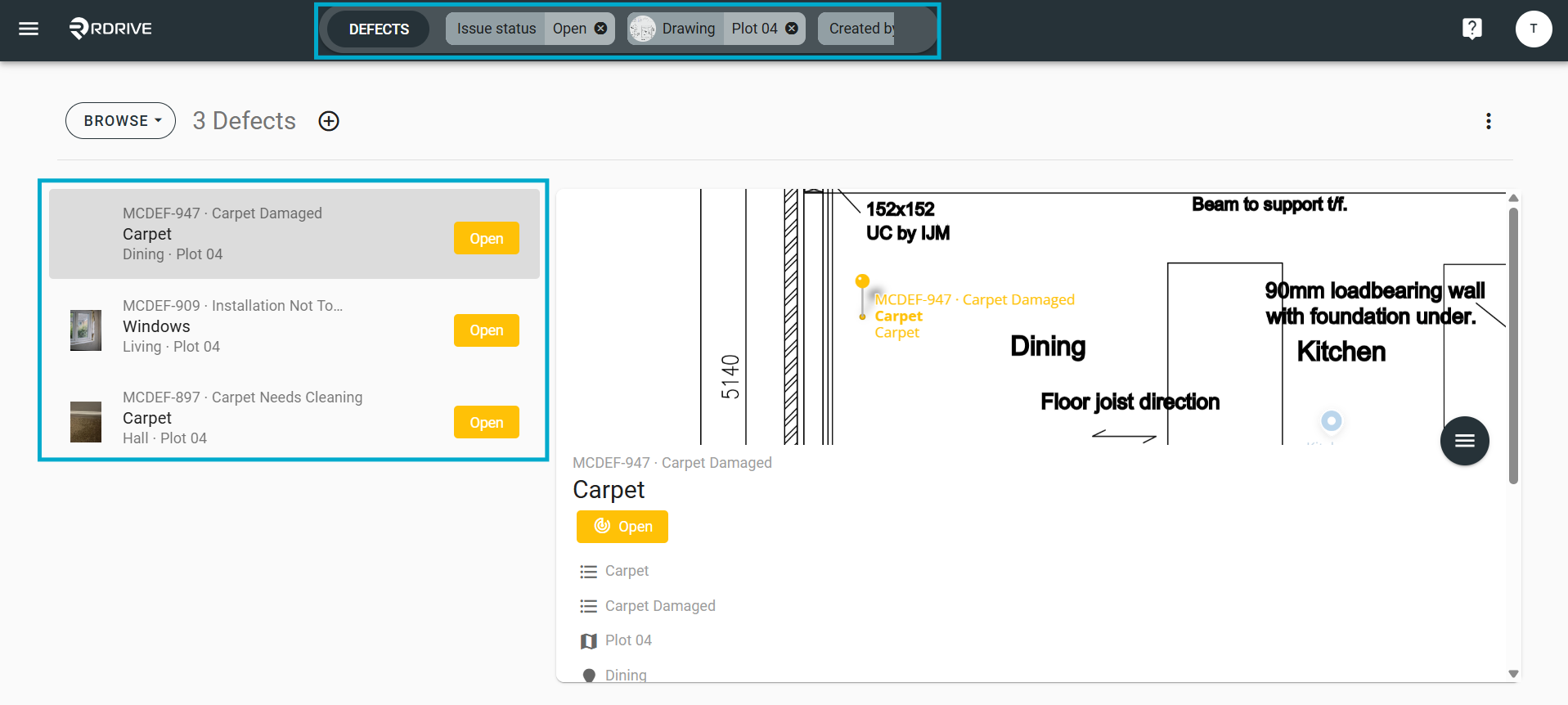This screenshot has width=1568, height=705.
Task: Open the Windows defect photo thumbnail
Action: point(86,330)
